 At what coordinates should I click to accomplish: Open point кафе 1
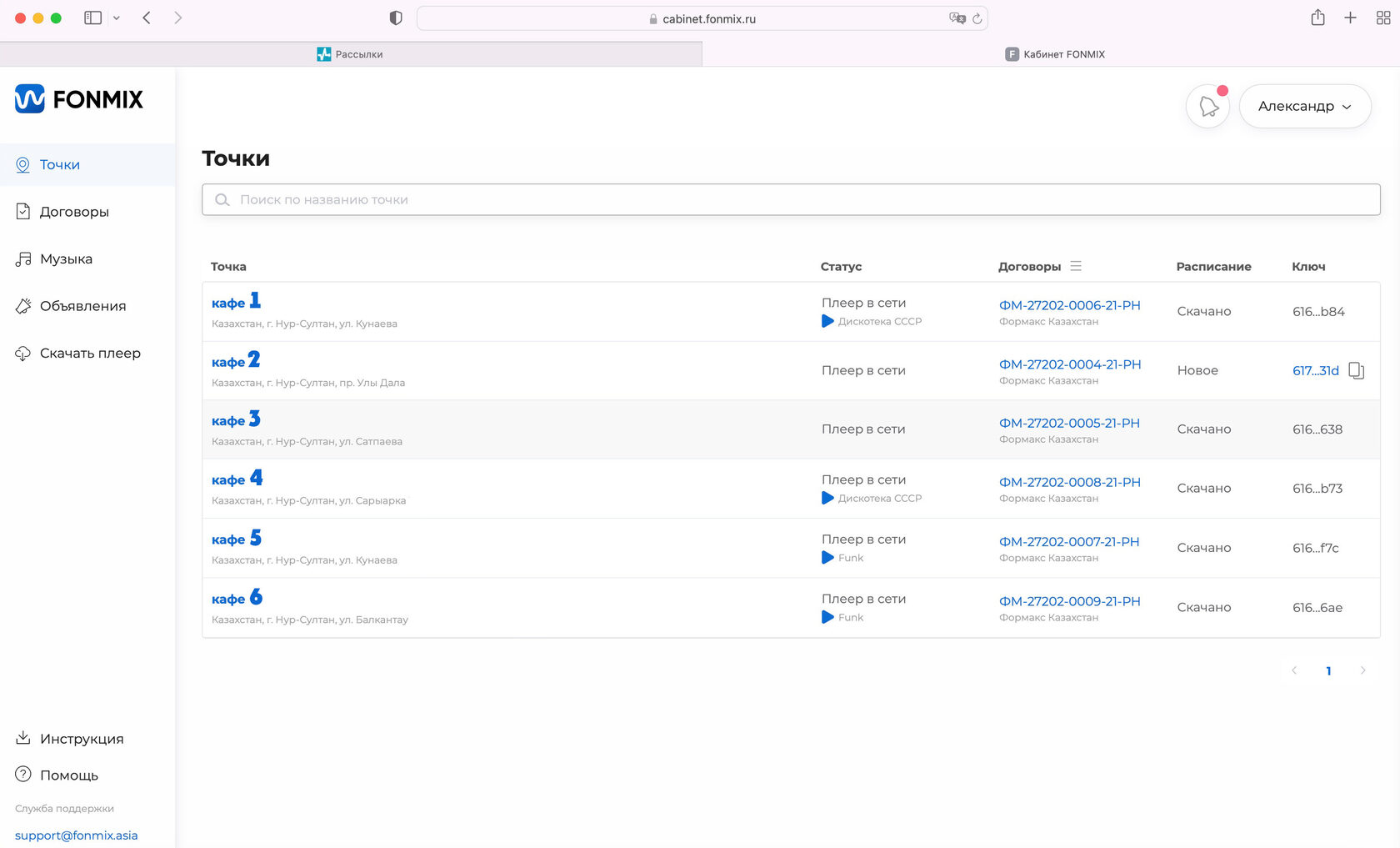236,301
